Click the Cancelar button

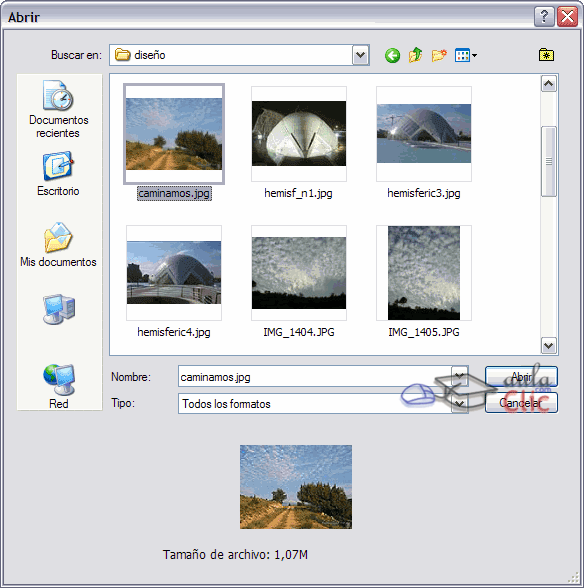tap(521, 403)
